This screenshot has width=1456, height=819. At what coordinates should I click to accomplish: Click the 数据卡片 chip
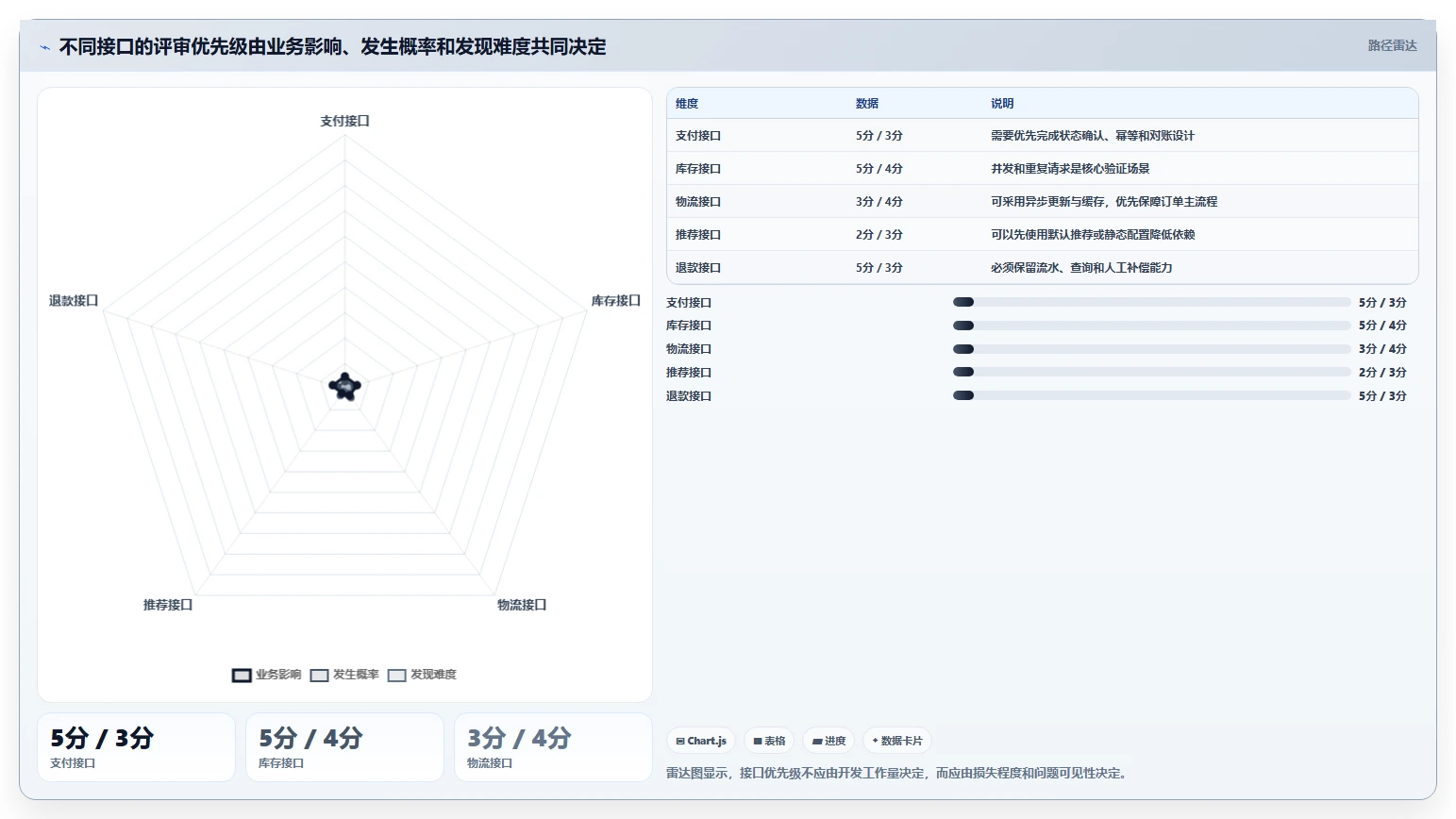click(x=897, y=741)
